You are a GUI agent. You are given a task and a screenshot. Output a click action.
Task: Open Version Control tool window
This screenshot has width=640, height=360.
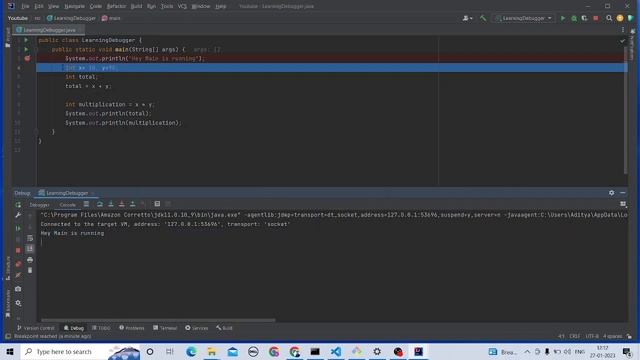click(x=36, y=328)
